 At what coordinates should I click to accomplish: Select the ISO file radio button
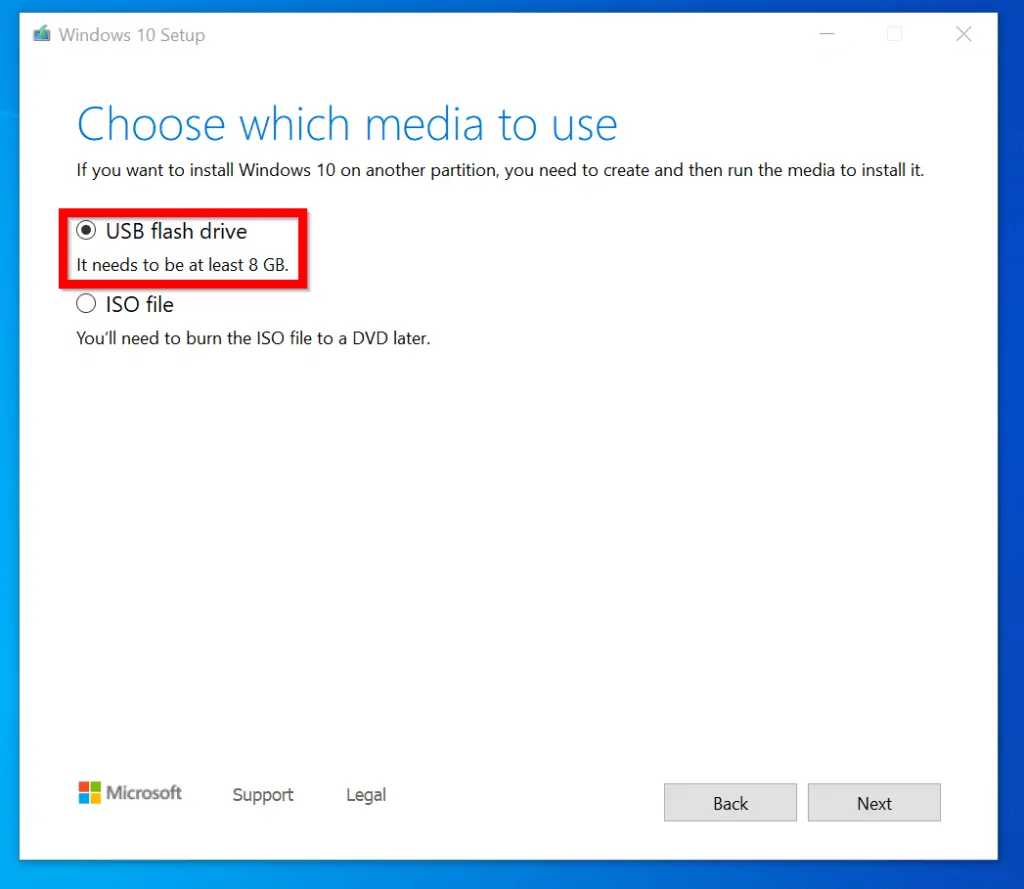coord(86,304)
